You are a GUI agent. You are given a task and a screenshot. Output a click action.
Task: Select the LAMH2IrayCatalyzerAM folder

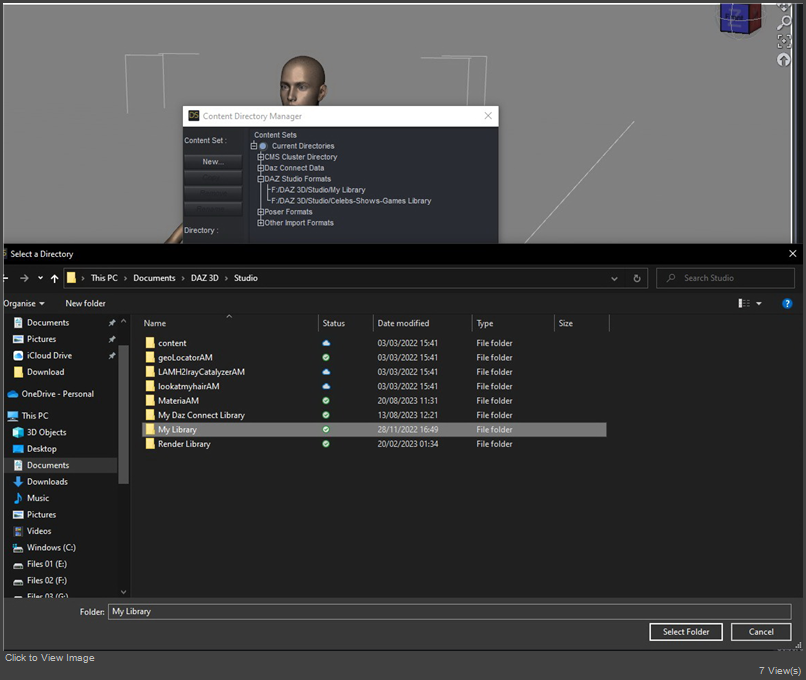pos(374,372)
